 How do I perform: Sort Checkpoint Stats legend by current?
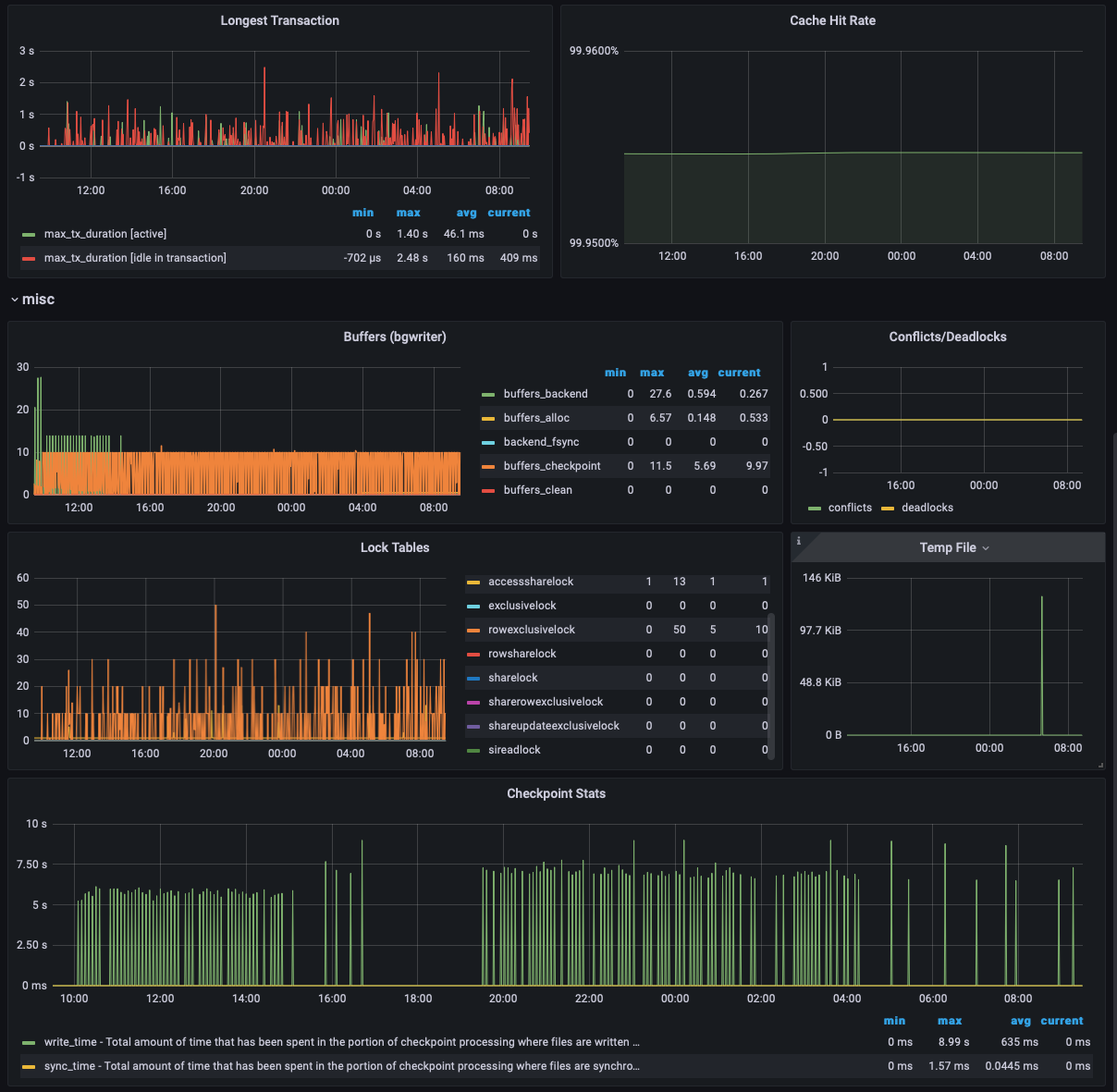coord(1061,1021)
